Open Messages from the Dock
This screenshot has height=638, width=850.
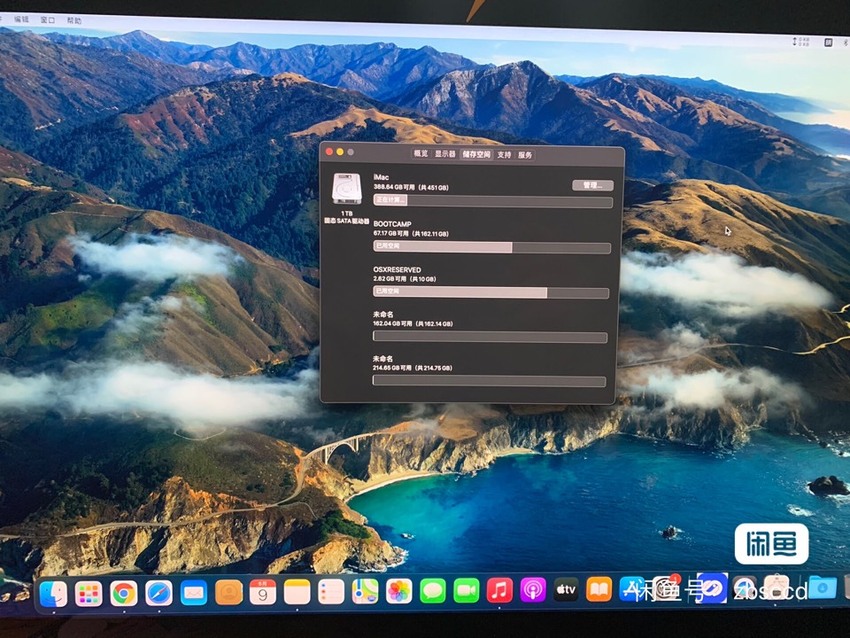pyautogui.click(x=433, y=590)
